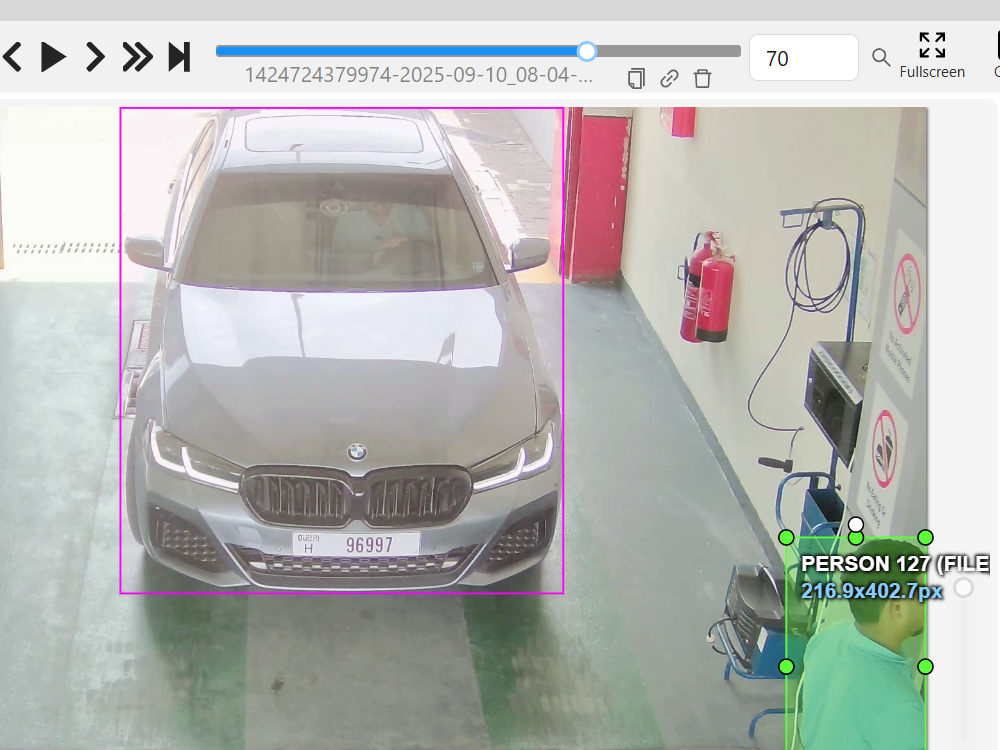Screen dimensions: 1000x750
Task: Select the green person bounding box
Action: click(856, 644)
